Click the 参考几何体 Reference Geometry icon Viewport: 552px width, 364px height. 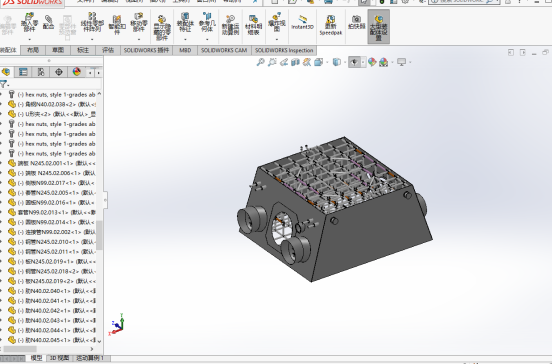(207, 22)
